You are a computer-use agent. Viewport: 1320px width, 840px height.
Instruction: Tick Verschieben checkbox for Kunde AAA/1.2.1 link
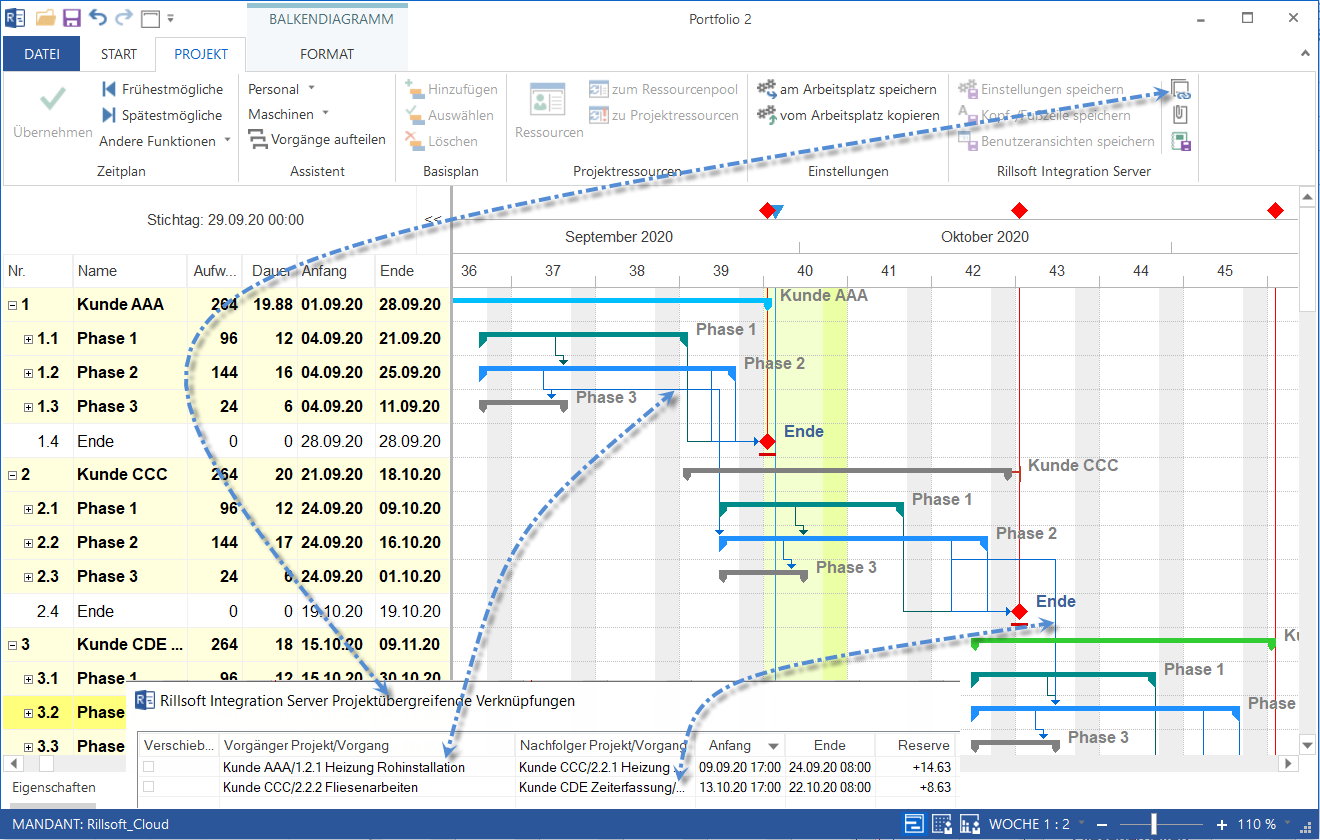(x=149, y=767)
